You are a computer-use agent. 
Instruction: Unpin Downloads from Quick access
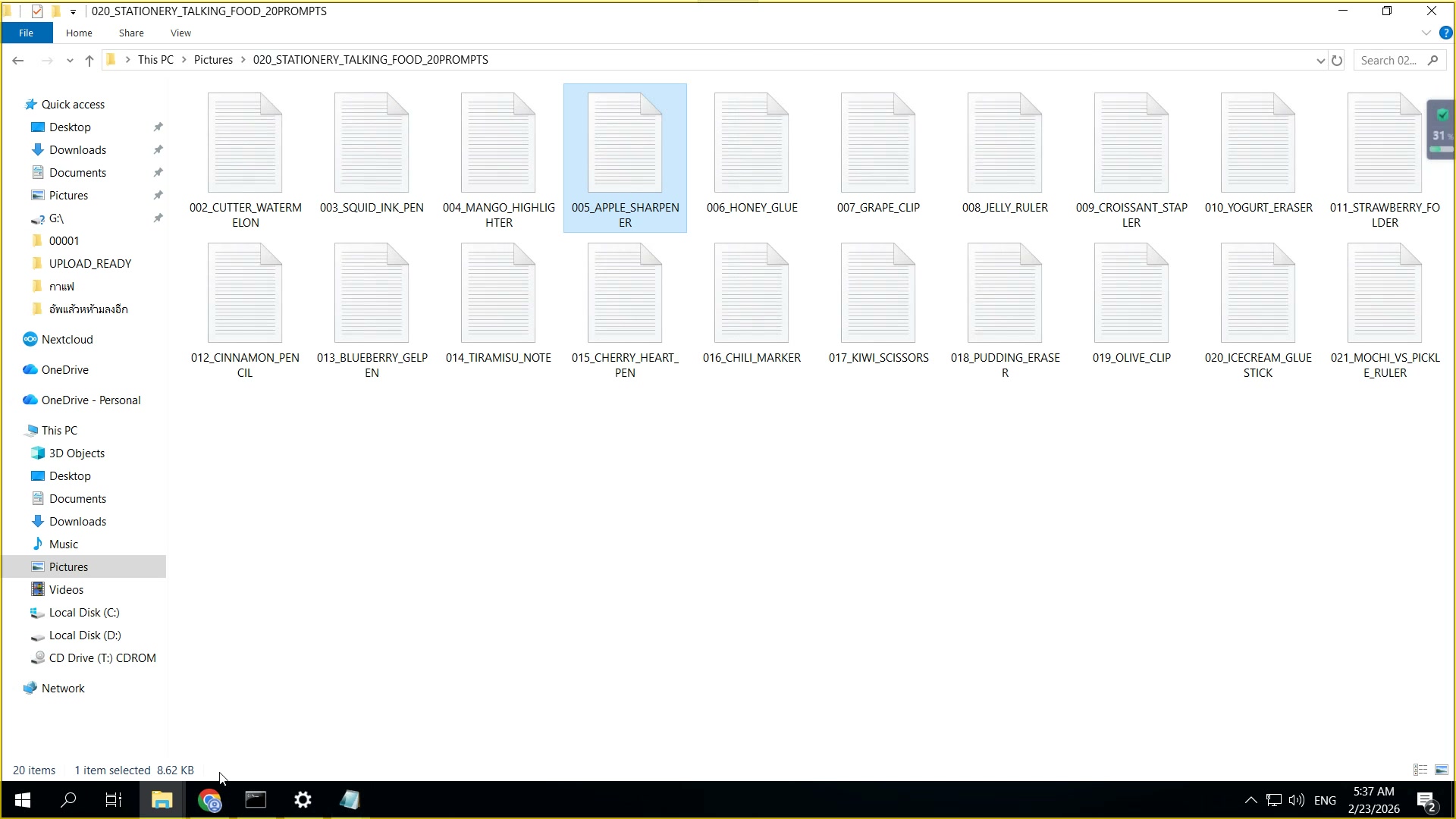[158, 149]
